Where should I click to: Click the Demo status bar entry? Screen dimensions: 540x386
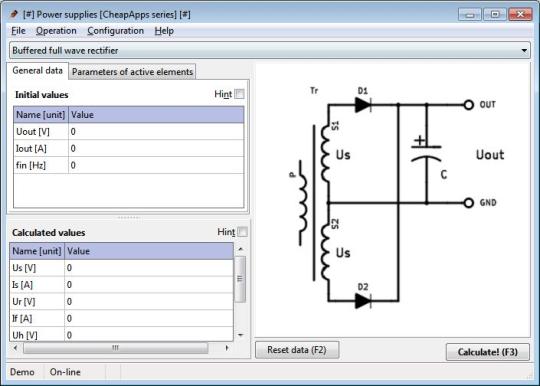22,372
